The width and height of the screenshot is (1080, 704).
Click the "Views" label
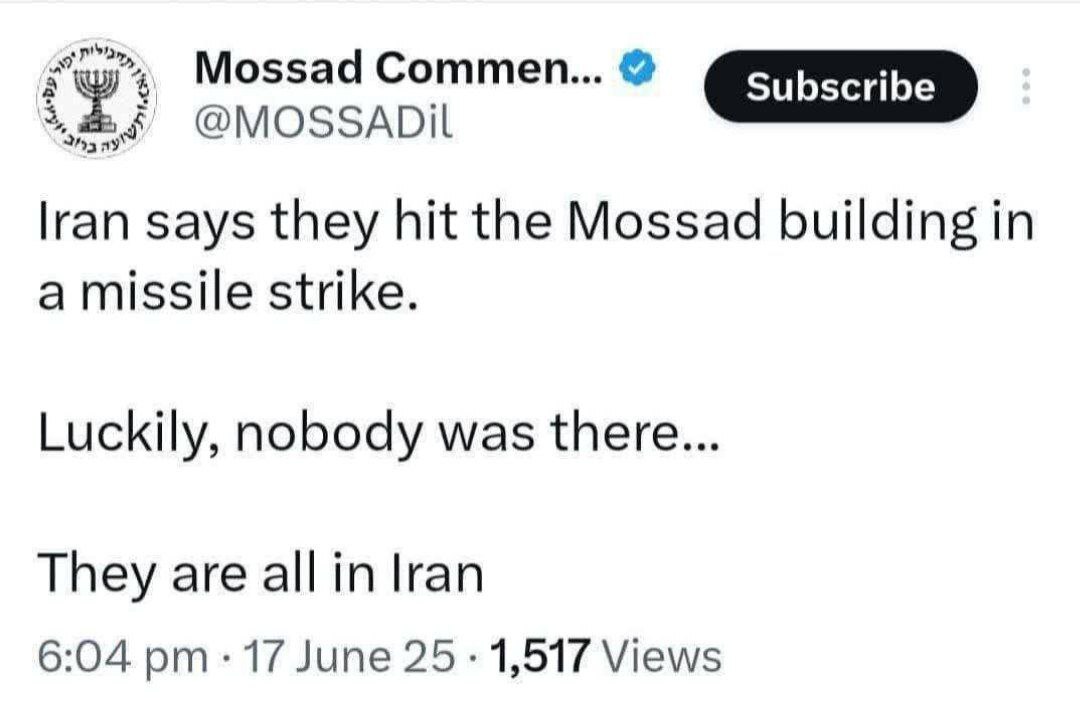(663, 657)
